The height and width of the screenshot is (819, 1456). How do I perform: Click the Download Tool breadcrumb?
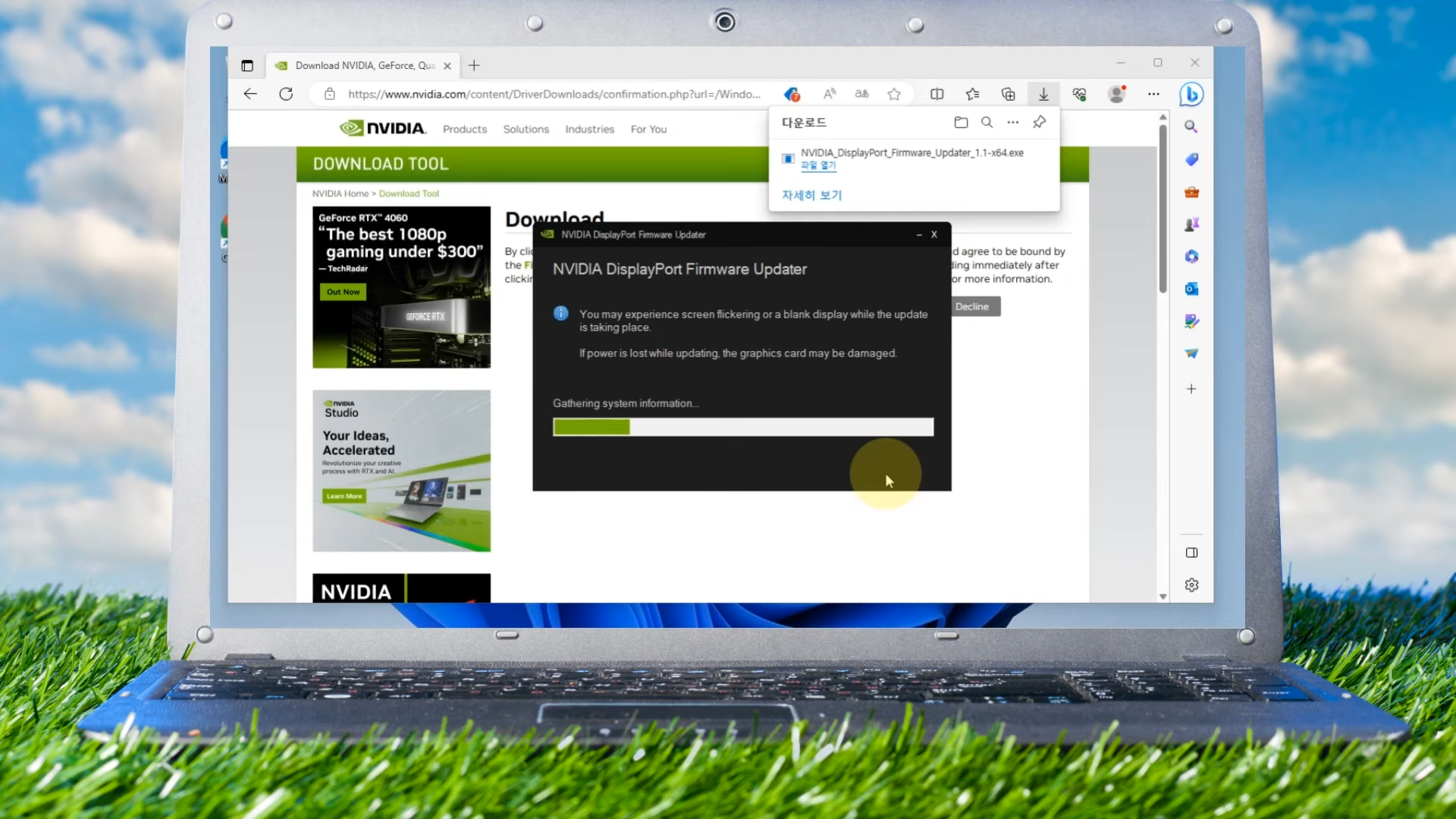[409, 194]
